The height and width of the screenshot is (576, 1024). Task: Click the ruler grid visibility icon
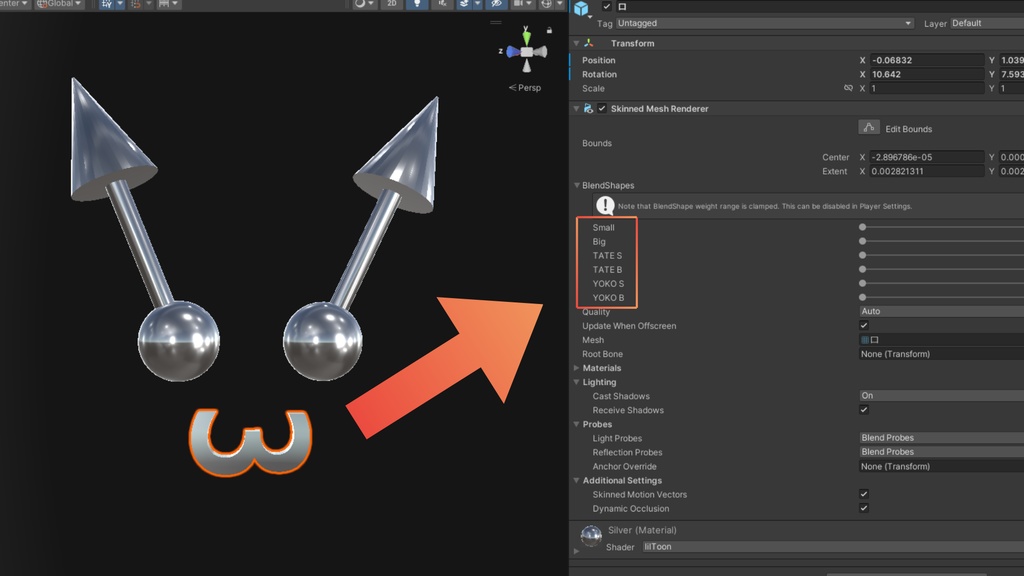[164, 4]
